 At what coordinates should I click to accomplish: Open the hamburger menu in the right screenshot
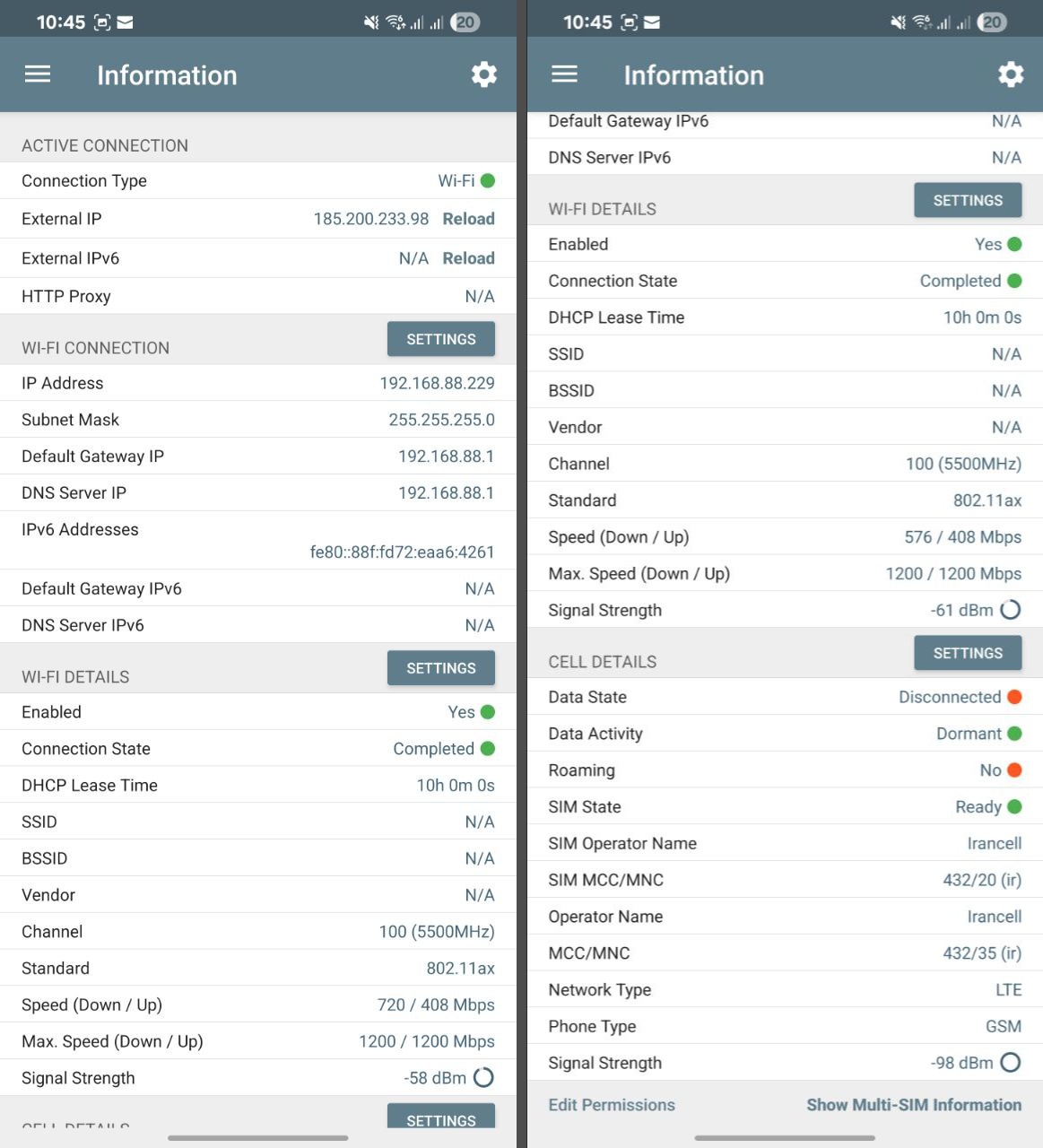tap(564, 74)
